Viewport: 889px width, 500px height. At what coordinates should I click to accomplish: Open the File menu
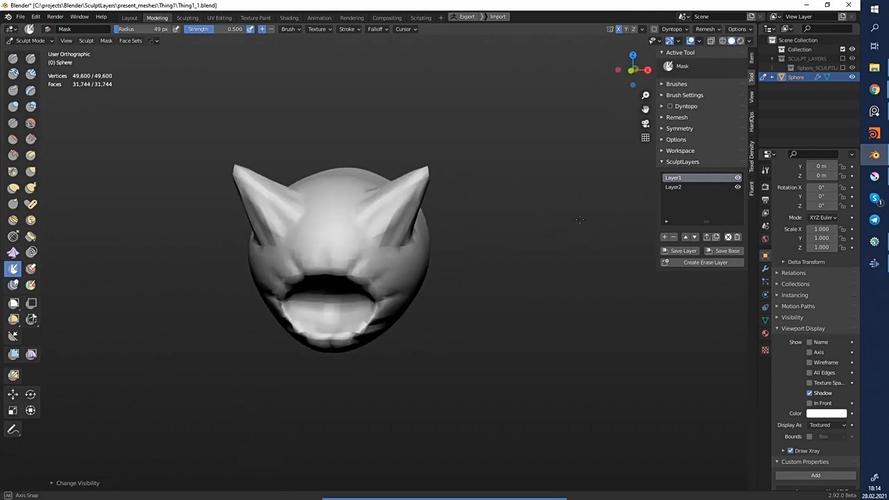pos(20,17)
